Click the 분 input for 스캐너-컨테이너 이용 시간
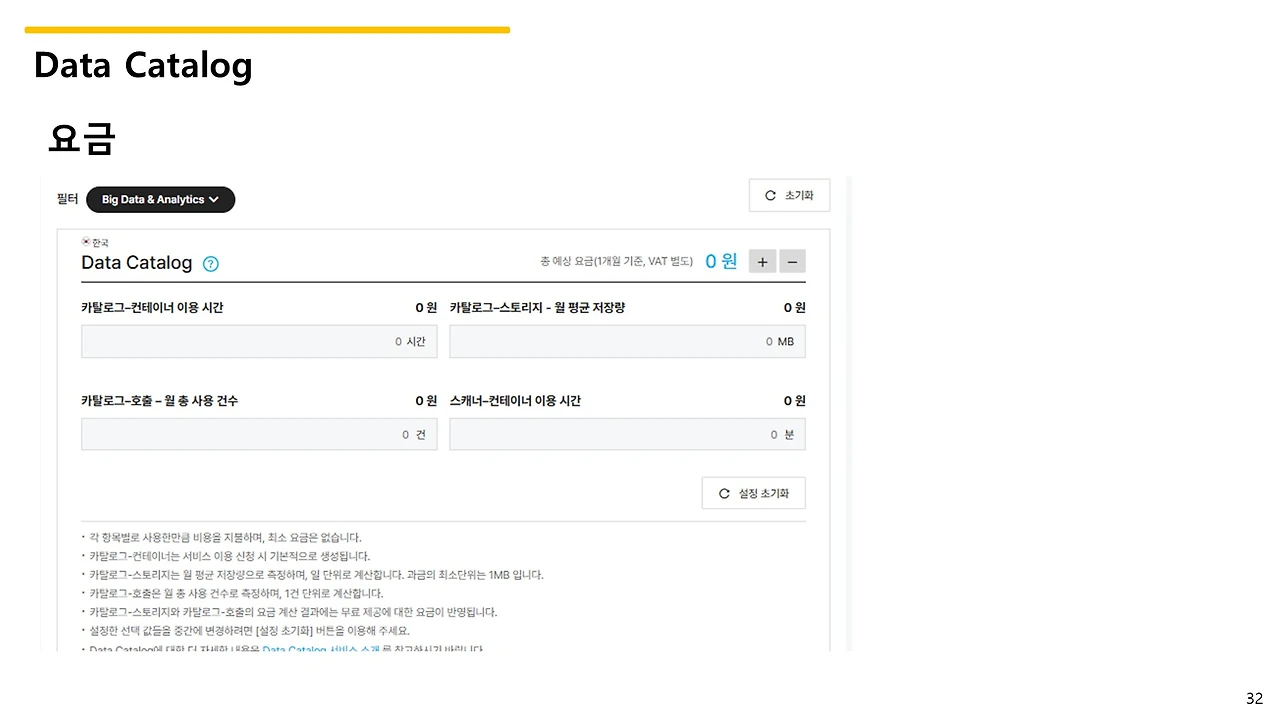Image resolution: width=1280 pixels, height=720 pixels. (x=627, y=434)
